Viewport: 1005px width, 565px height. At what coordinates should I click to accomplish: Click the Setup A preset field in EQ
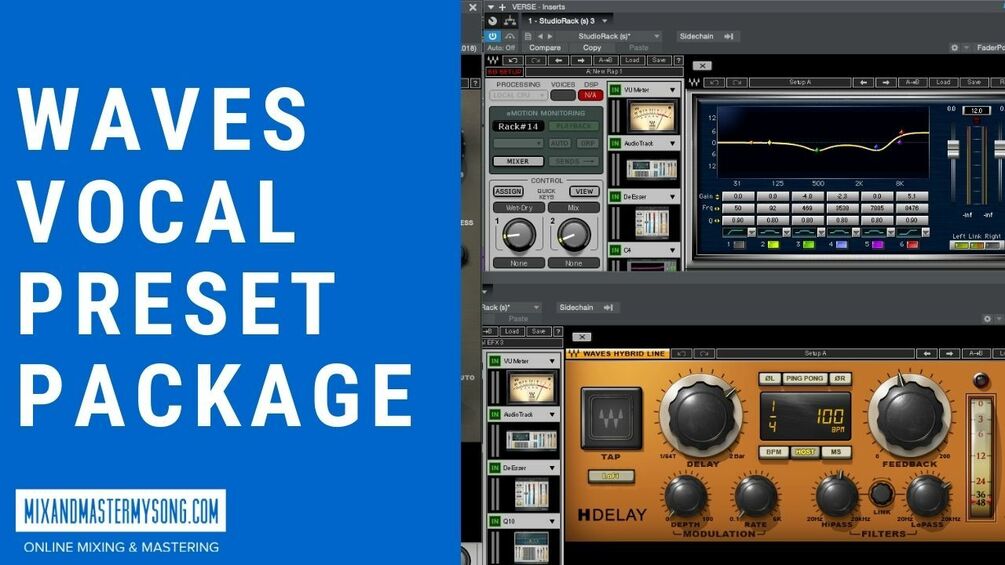(x=800, y=83)
